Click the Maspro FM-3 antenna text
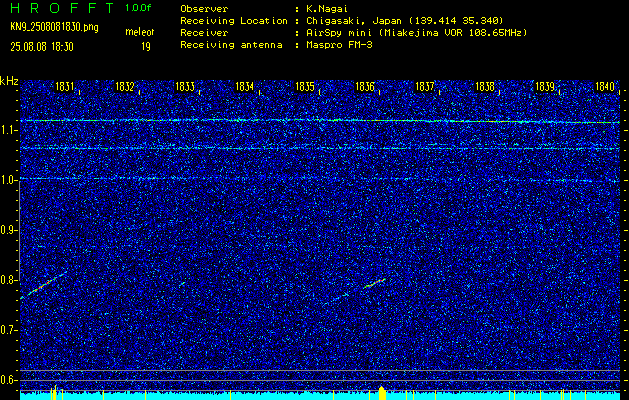The height and width of the screenshot is (400, 629). point(339,45)
